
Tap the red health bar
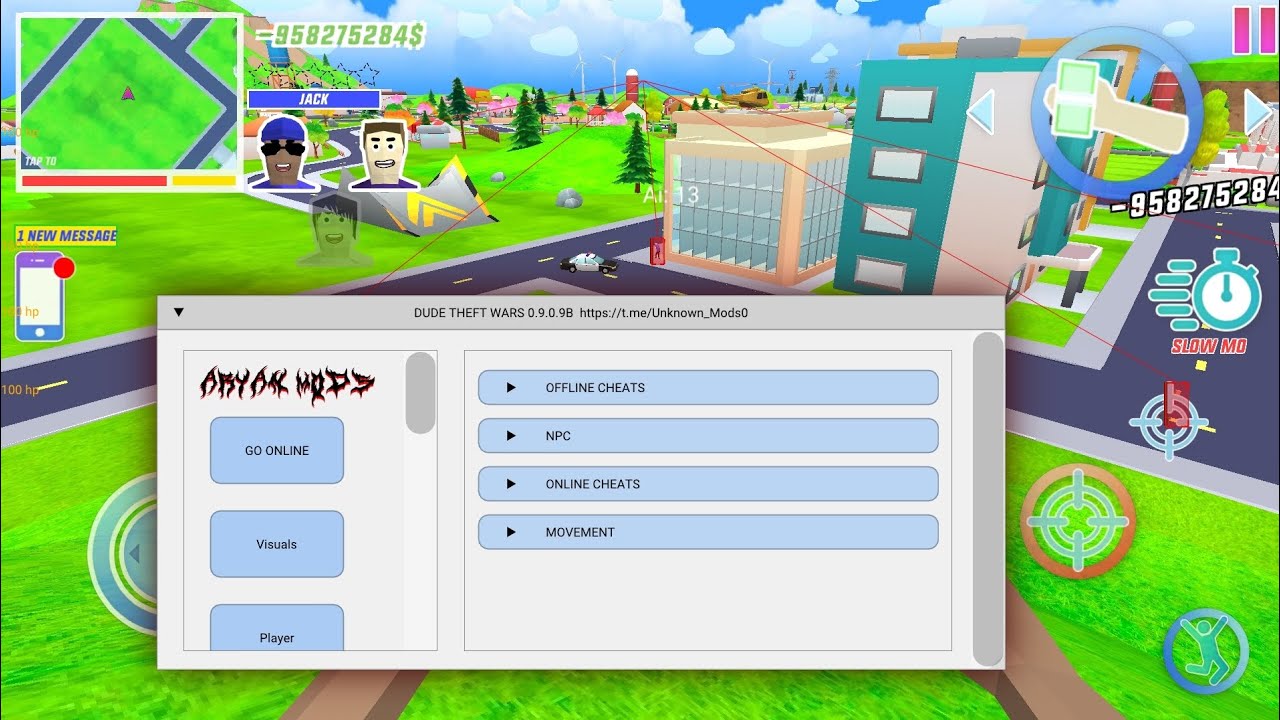point(94,181)
